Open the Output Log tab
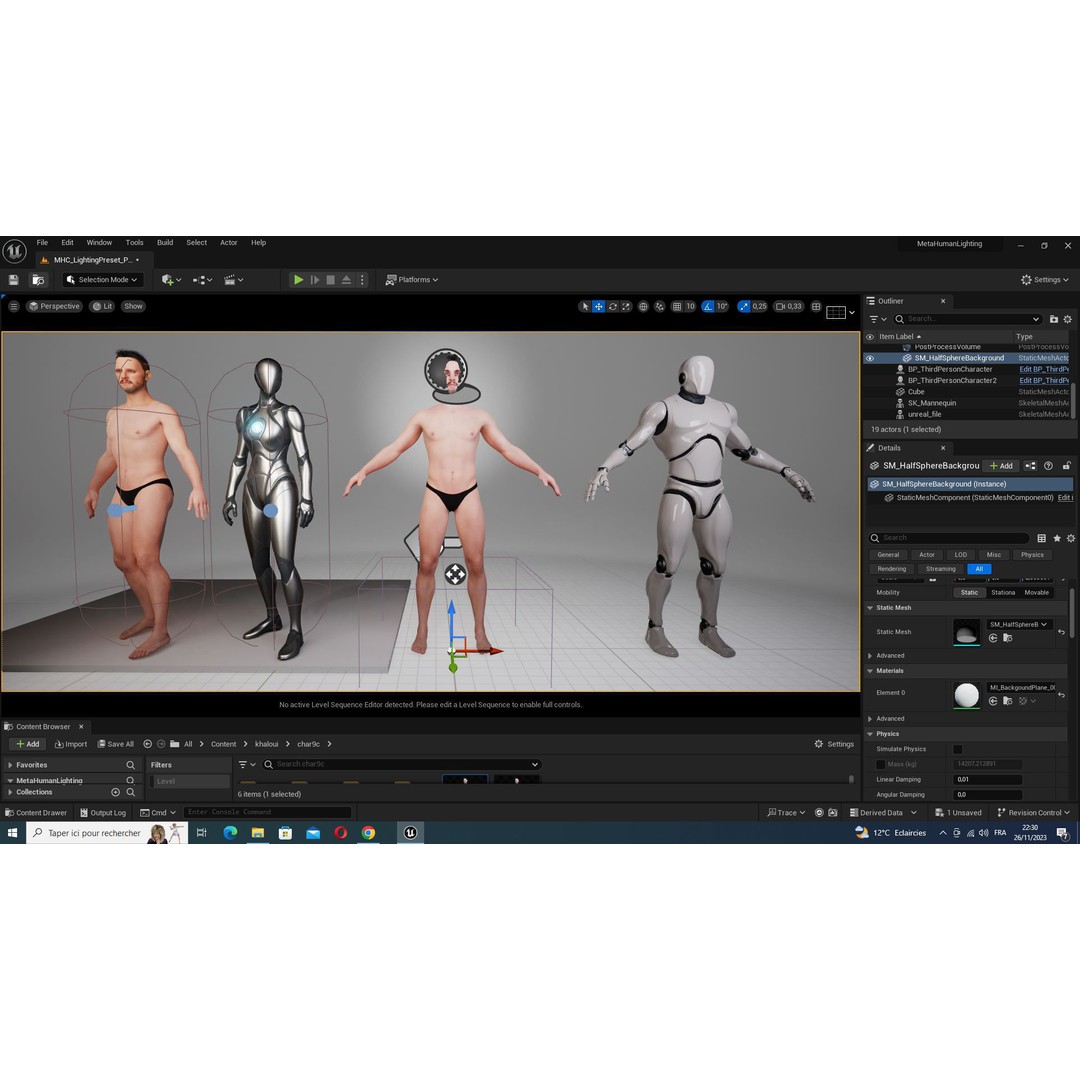 [103, 813]
